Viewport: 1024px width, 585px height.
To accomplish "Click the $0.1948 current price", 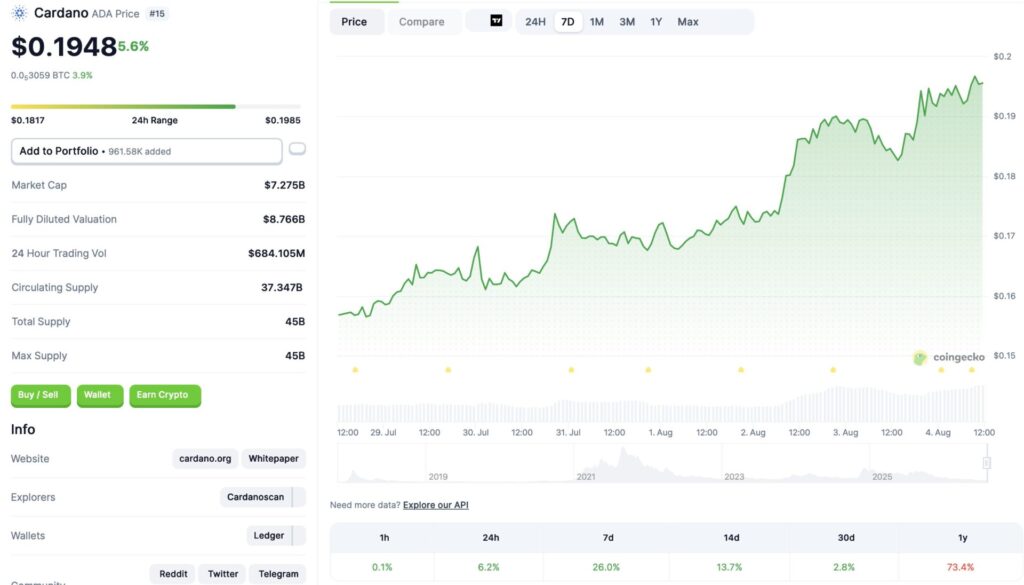I will click(x=64, y=46).
